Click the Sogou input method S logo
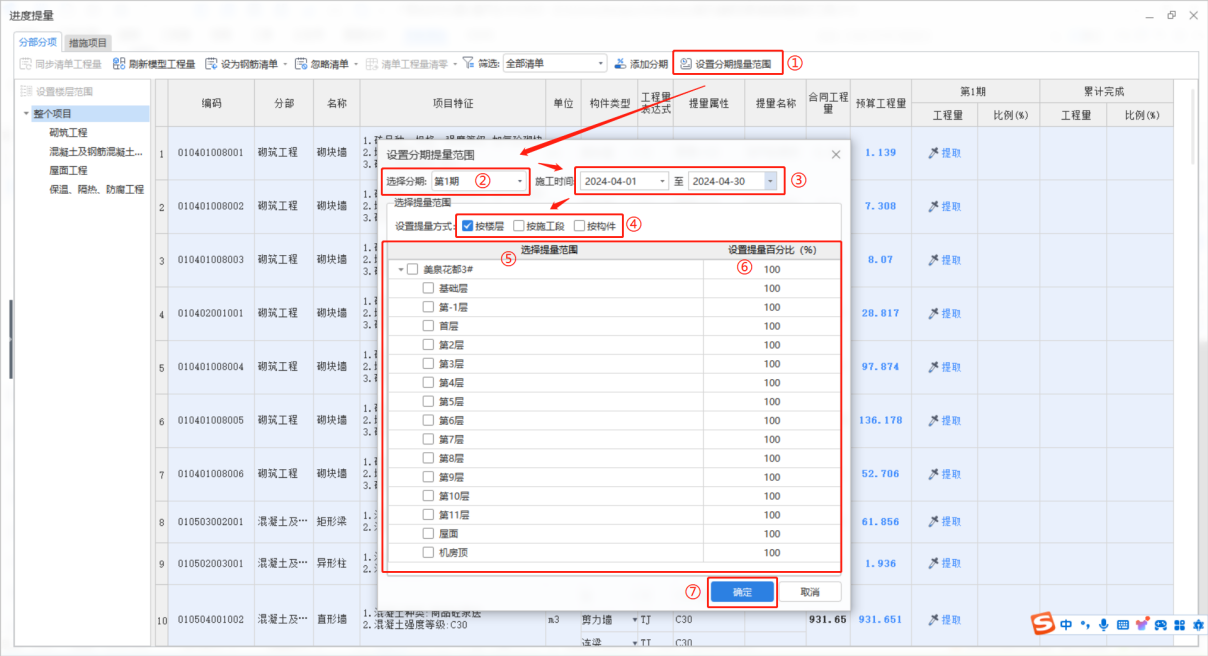Image resolution: width=1208 pixels, height=656 pixels. pos(1044,624)
